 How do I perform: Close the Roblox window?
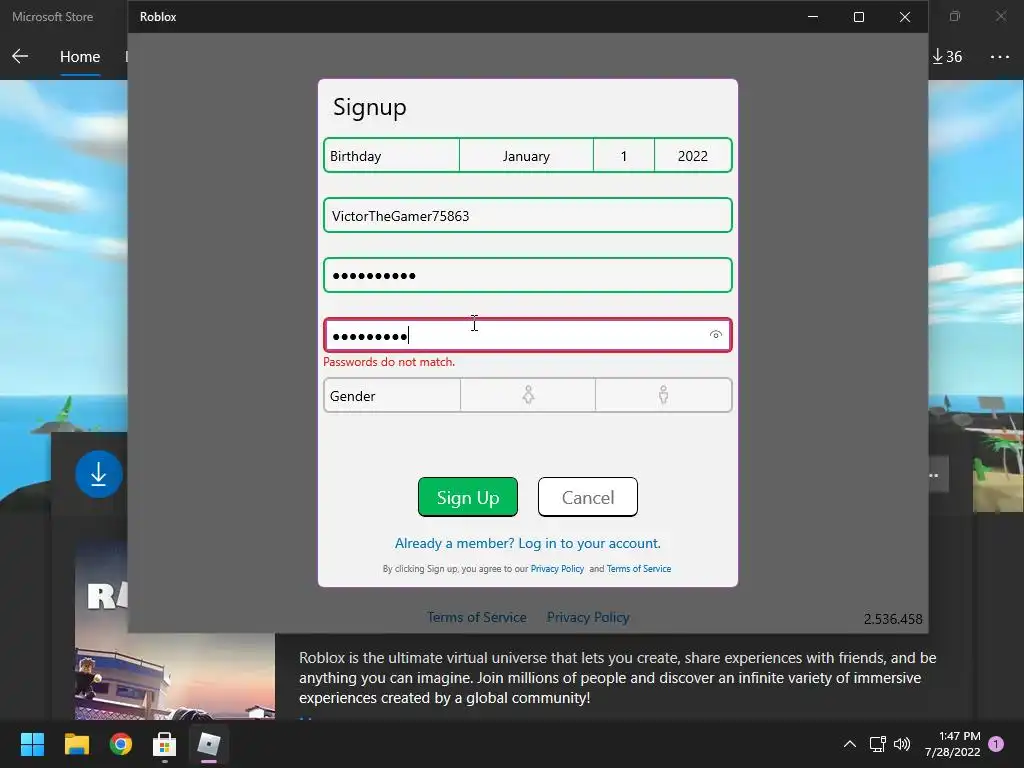pos(904,17)
